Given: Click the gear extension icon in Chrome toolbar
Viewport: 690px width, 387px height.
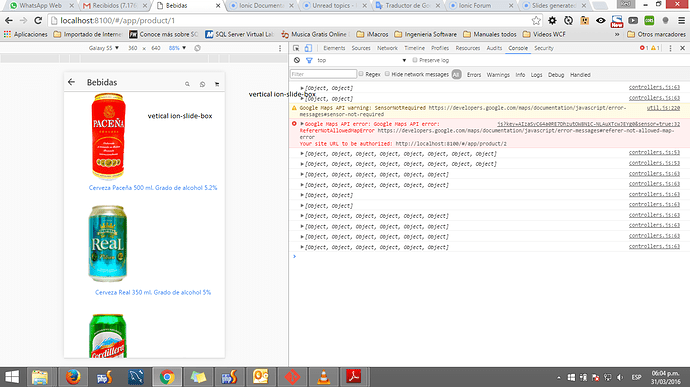Looking at the screenshot, I should coord(552,21).
